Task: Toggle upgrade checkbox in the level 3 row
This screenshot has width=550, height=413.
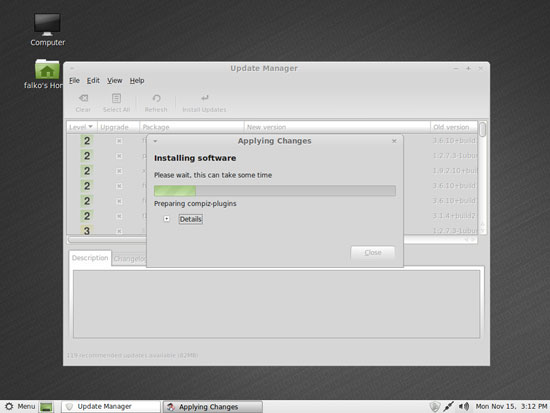Action: [119, 231]
